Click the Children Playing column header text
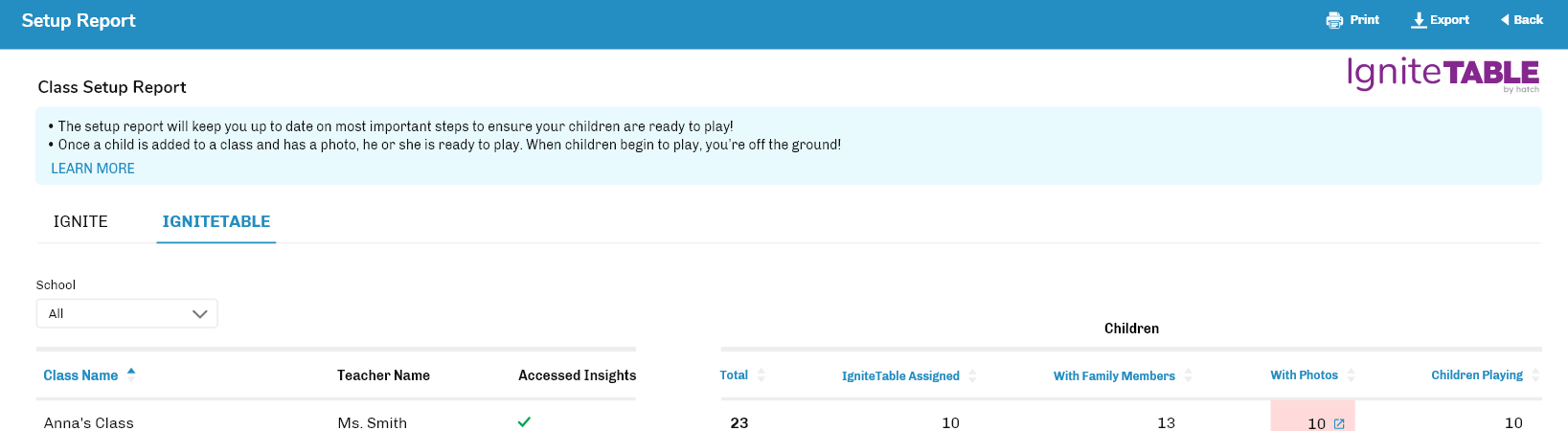Image resolution: width=1568 pixels, height=431 pixels. click(1477, 375)
